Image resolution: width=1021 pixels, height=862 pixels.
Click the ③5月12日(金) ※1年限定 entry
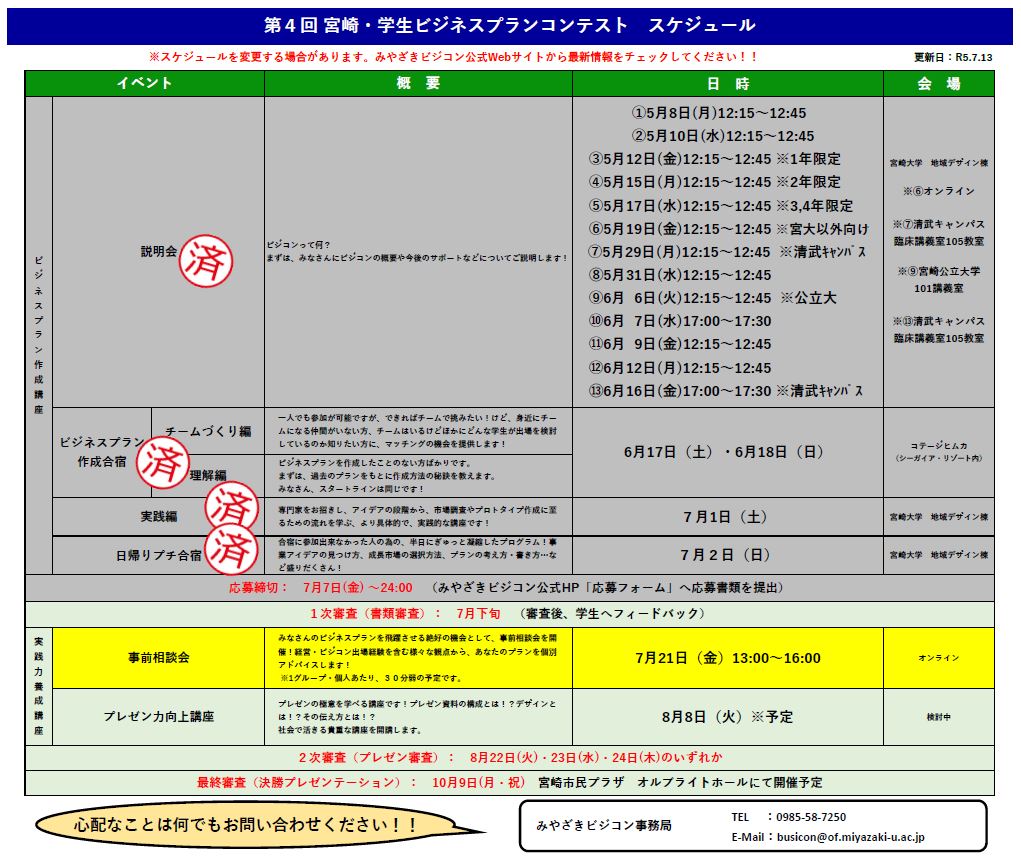[x=714, y=159]
